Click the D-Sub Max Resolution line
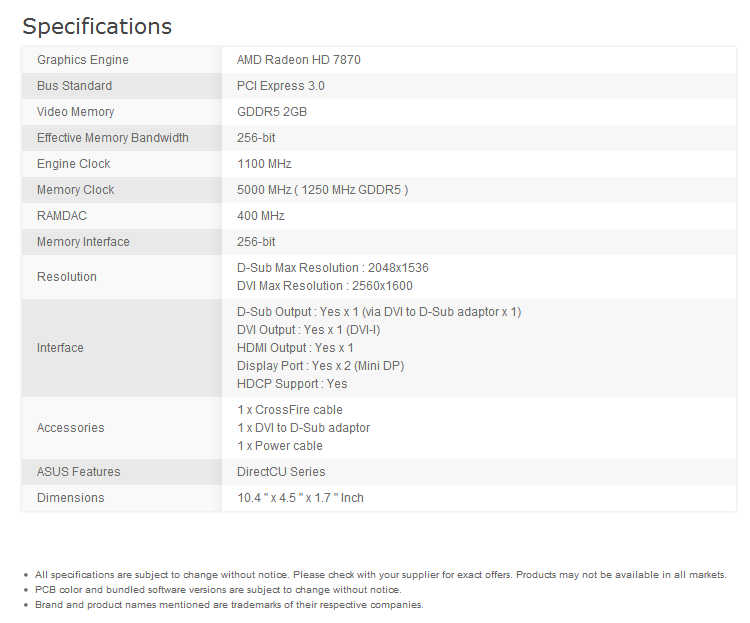The image size is (750, 623). 332,267
